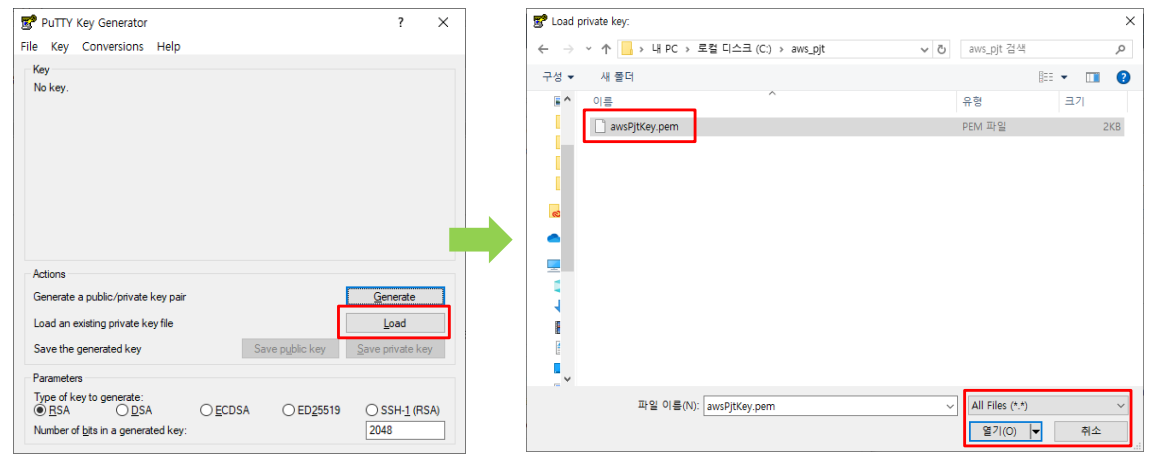Click the PuTTY Key Generator title bar icon
This screenshot has width=1157, height=468.
coord(30,22)
